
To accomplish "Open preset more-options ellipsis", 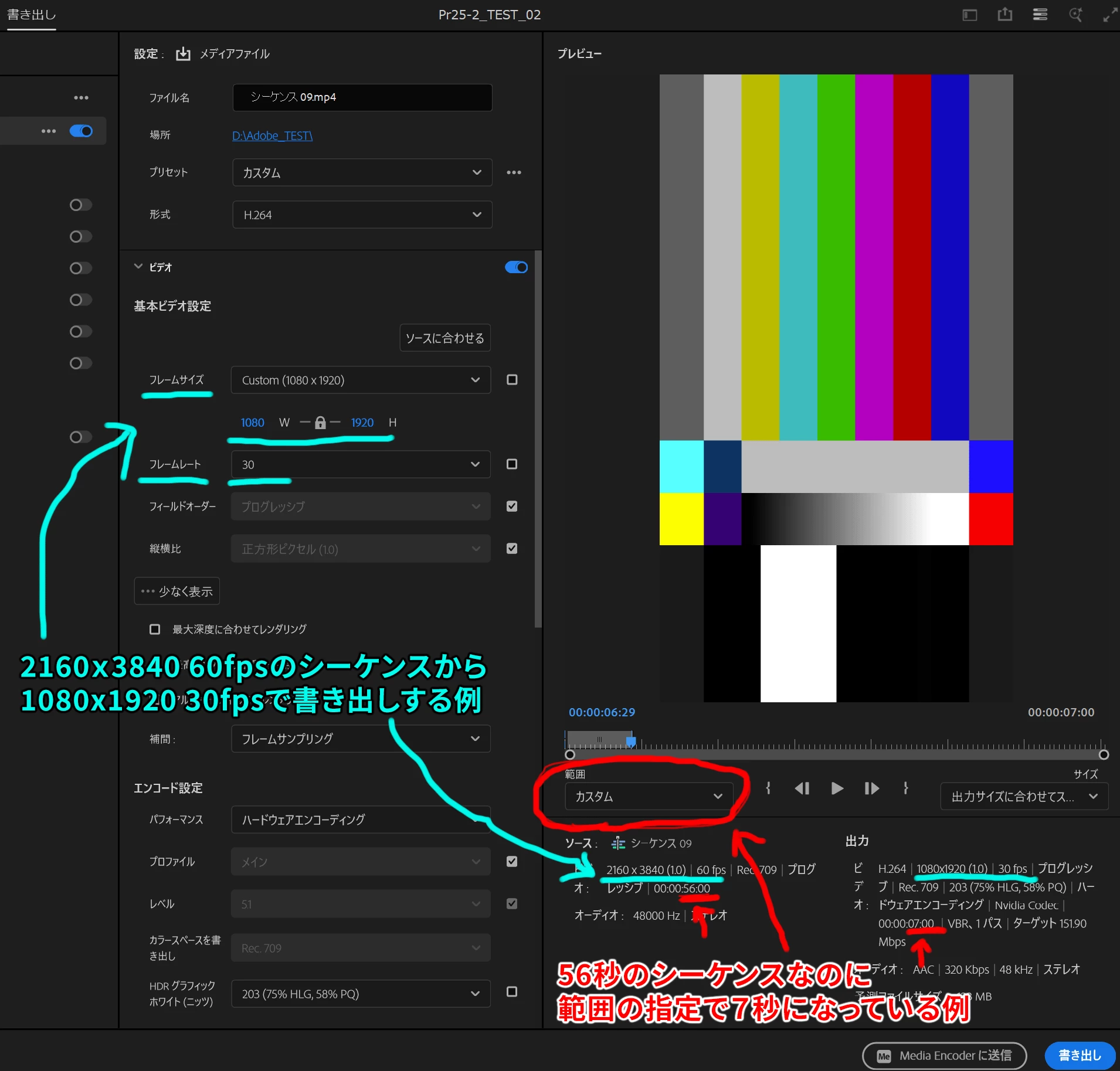I will (x=514, y=172).
